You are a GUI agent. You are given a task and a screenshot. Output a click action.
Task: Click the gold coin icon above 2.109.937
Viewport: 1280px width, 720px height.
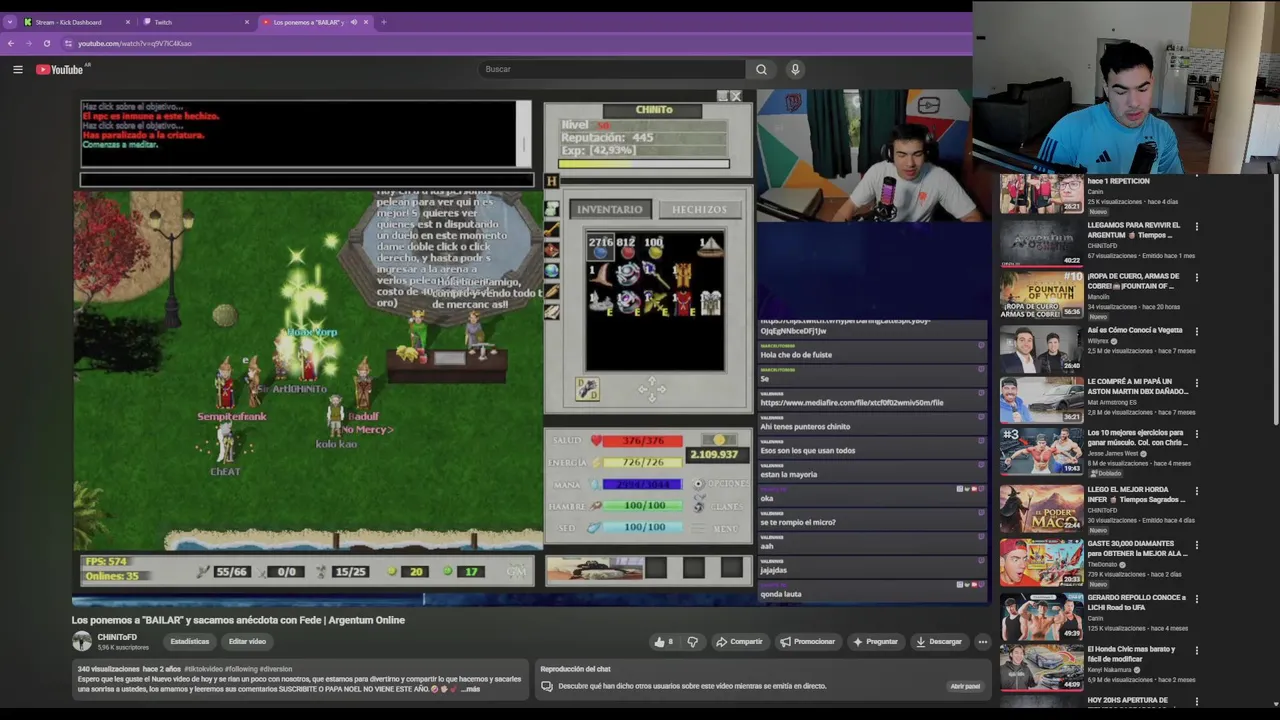[718, 440]
